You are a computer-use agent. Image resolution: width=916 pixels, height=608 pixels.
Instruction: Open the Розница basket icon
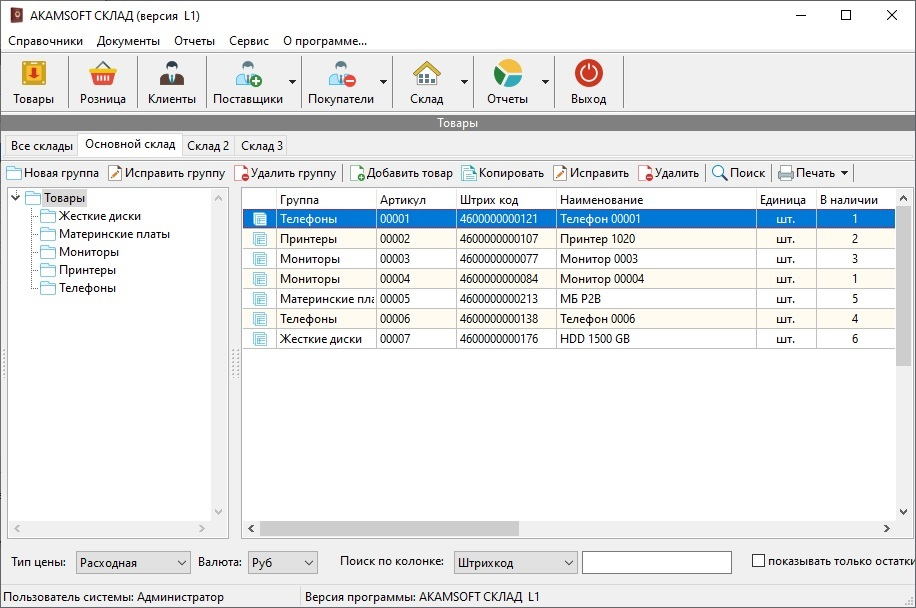click(x=102, y=81)
